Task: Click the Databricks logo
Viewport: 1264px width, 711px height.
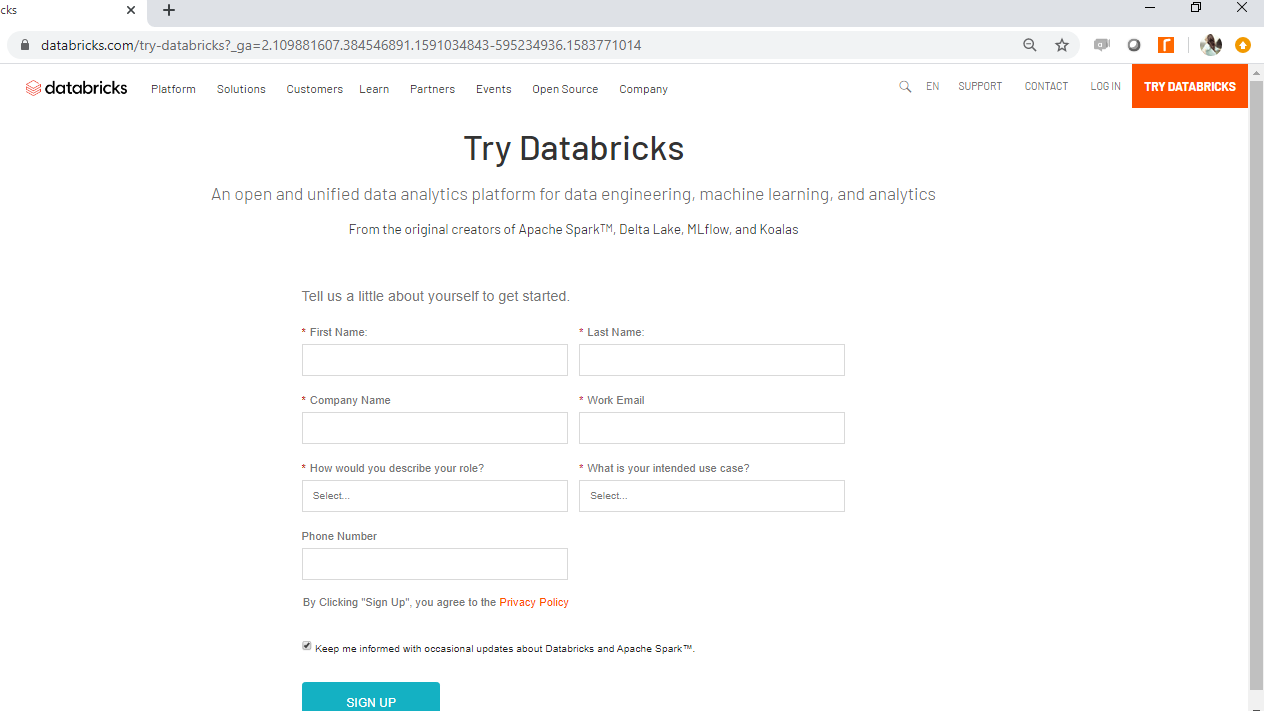Action: (77, 88)
